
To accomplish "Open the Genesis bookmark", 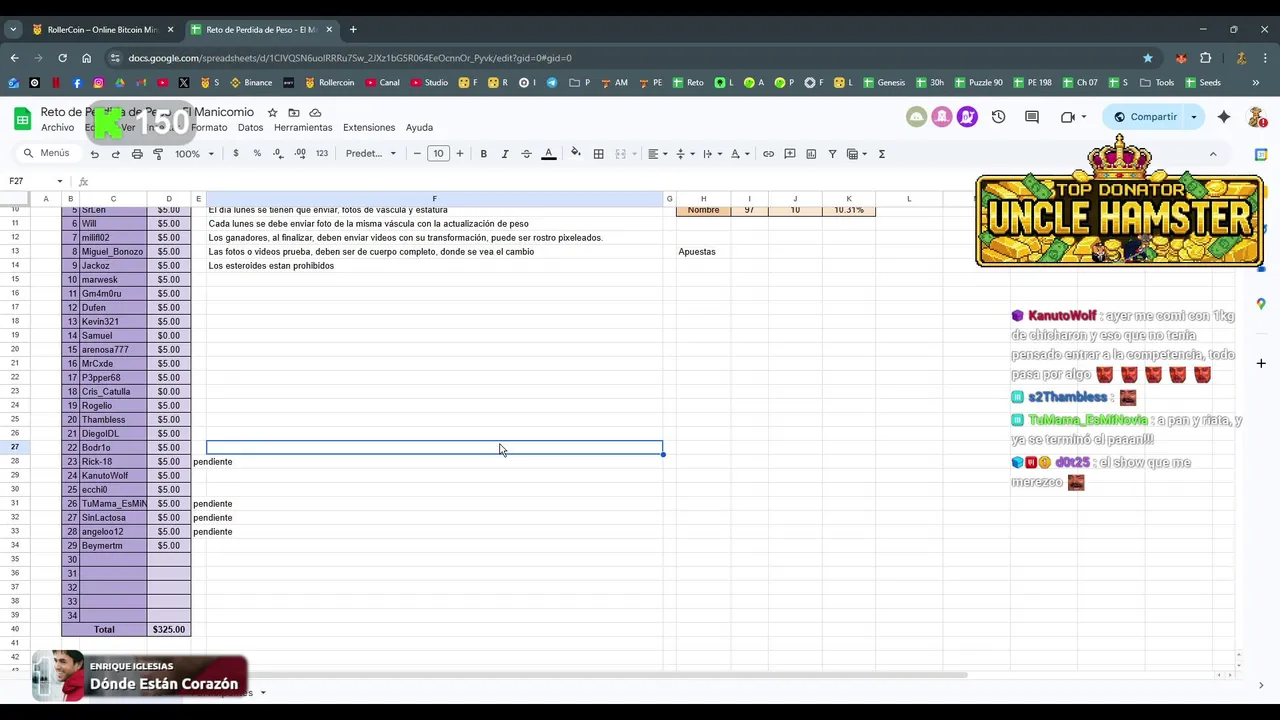I will point(884,83).
